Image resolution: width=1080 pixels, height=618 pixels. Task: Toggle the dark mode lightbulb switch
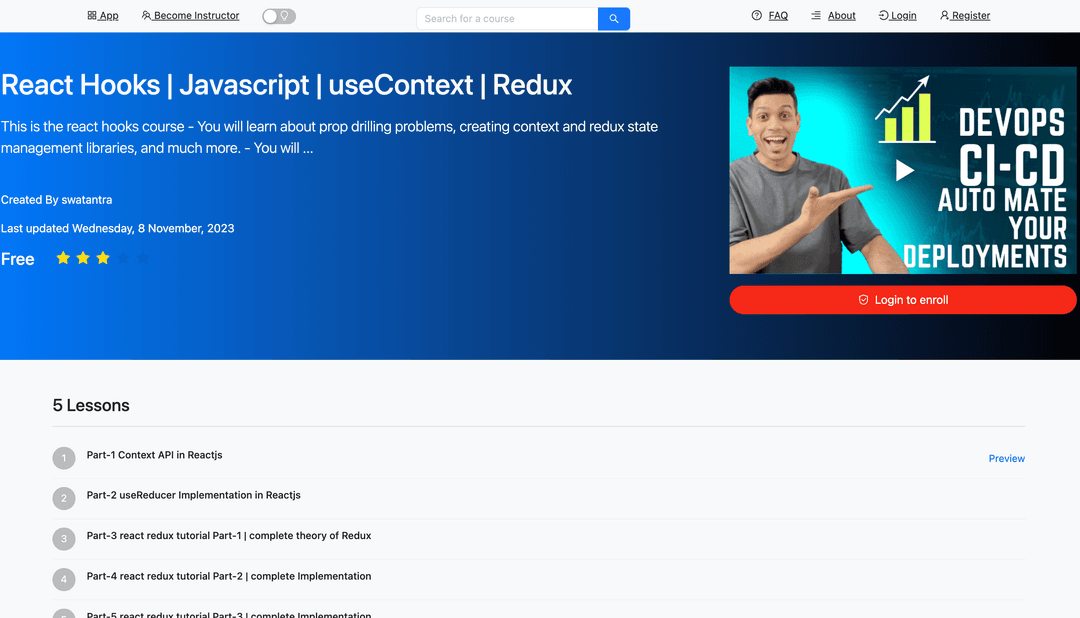(279, 16)
